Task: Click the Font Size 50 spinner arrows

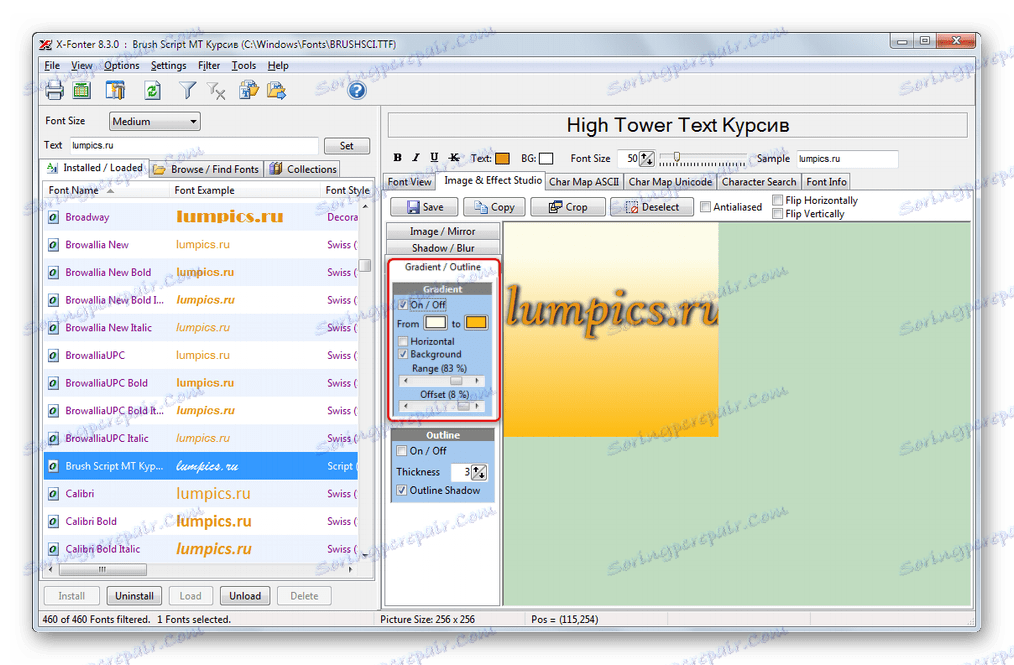Action: click(x=647, y=158)
